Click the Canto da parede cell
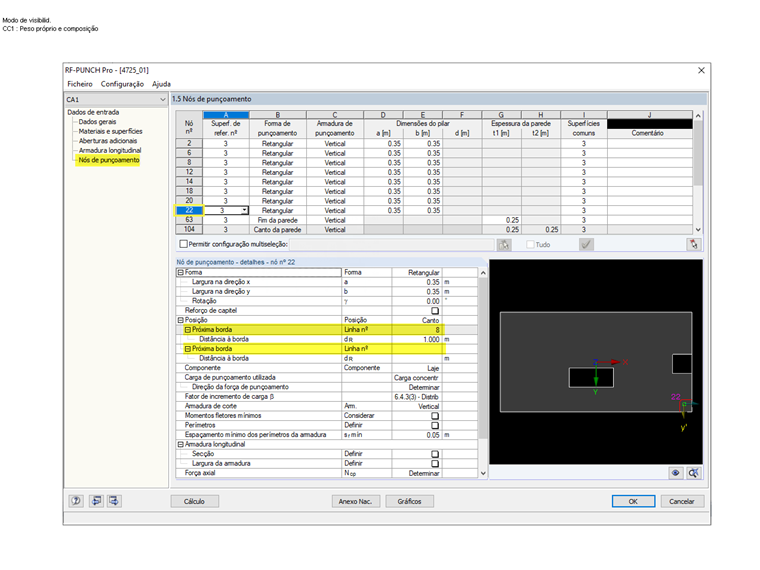Viewport: 760px width, 570px height. click(278, 230)
